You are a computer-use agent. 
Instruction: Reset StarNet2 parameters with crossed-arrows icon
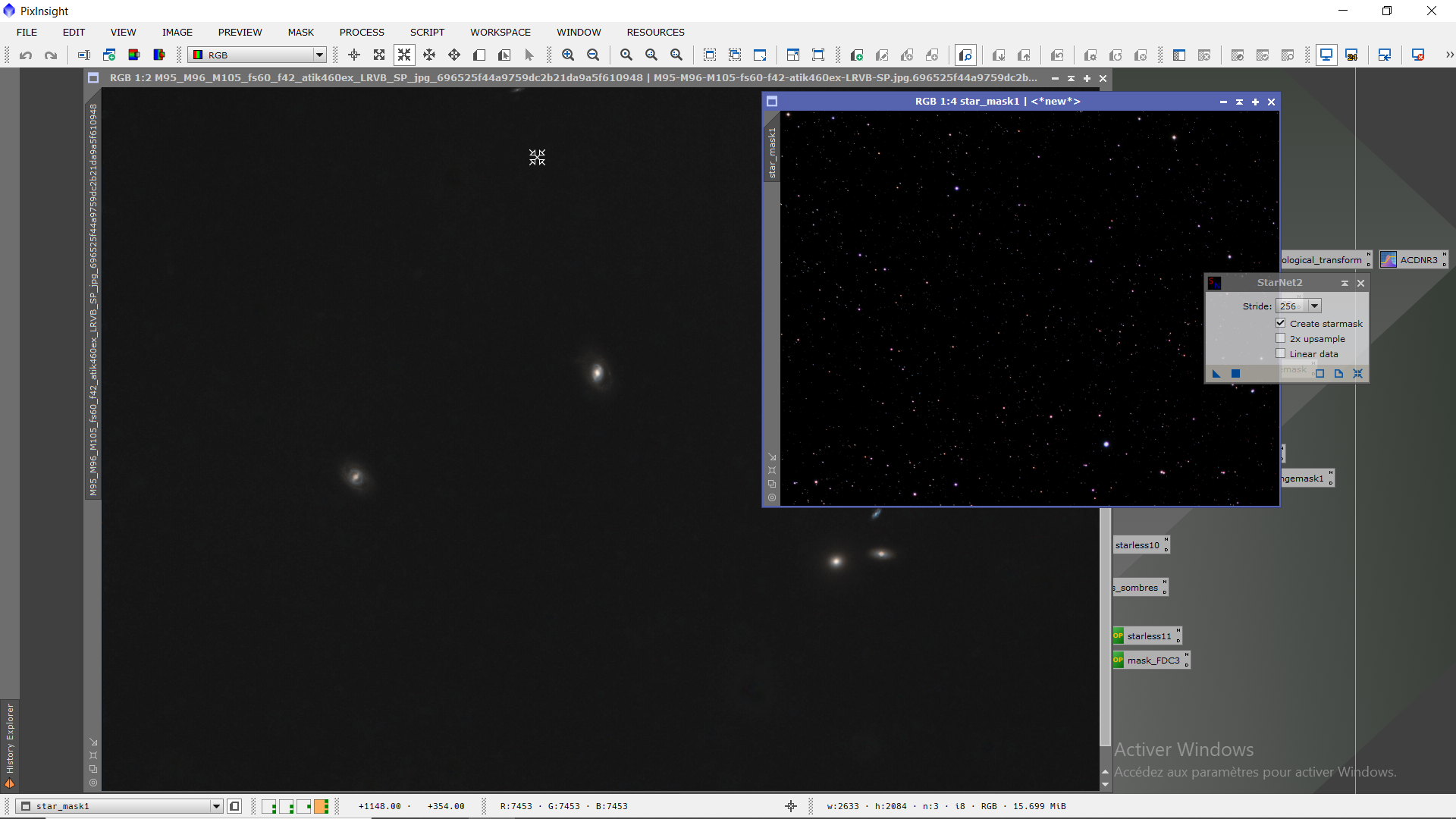[1357, 373]
